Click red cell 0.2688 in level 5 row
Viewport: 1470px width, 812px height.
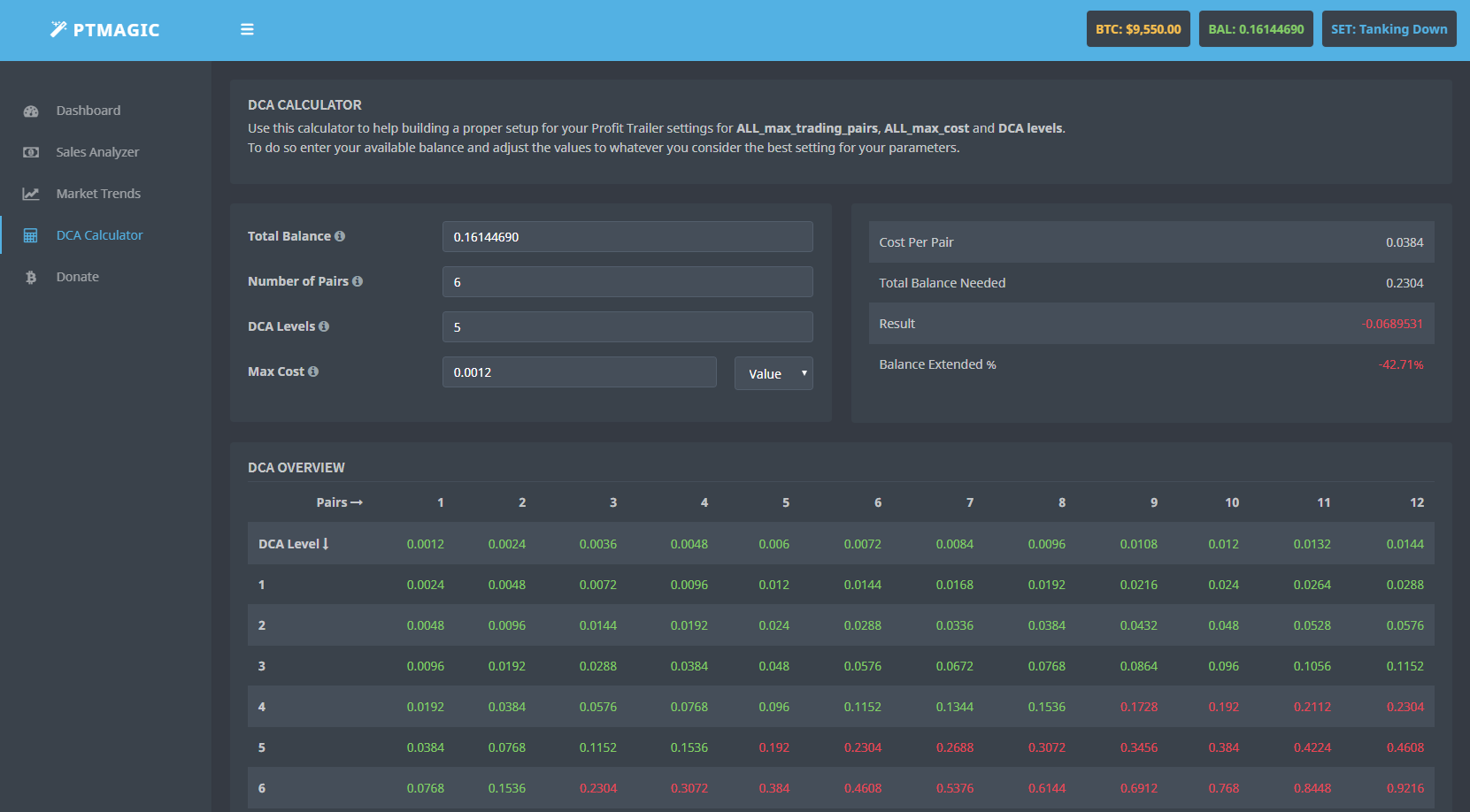click(955, 747)
